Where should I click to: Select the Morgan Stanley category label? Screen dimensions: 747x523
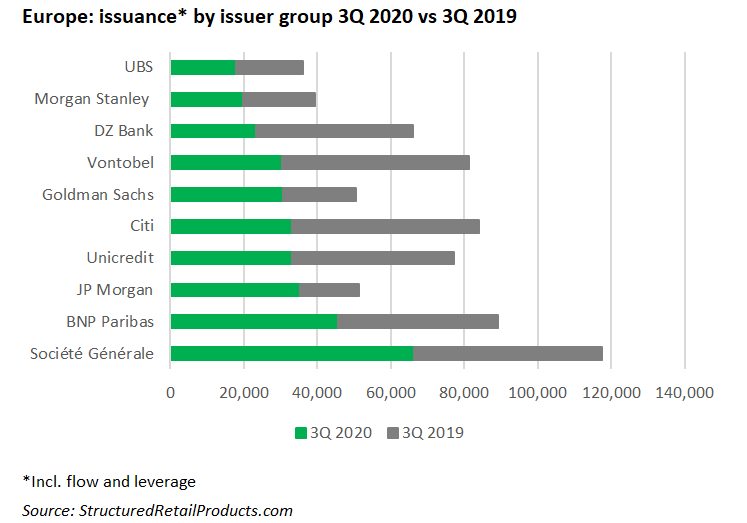[91, 99]
